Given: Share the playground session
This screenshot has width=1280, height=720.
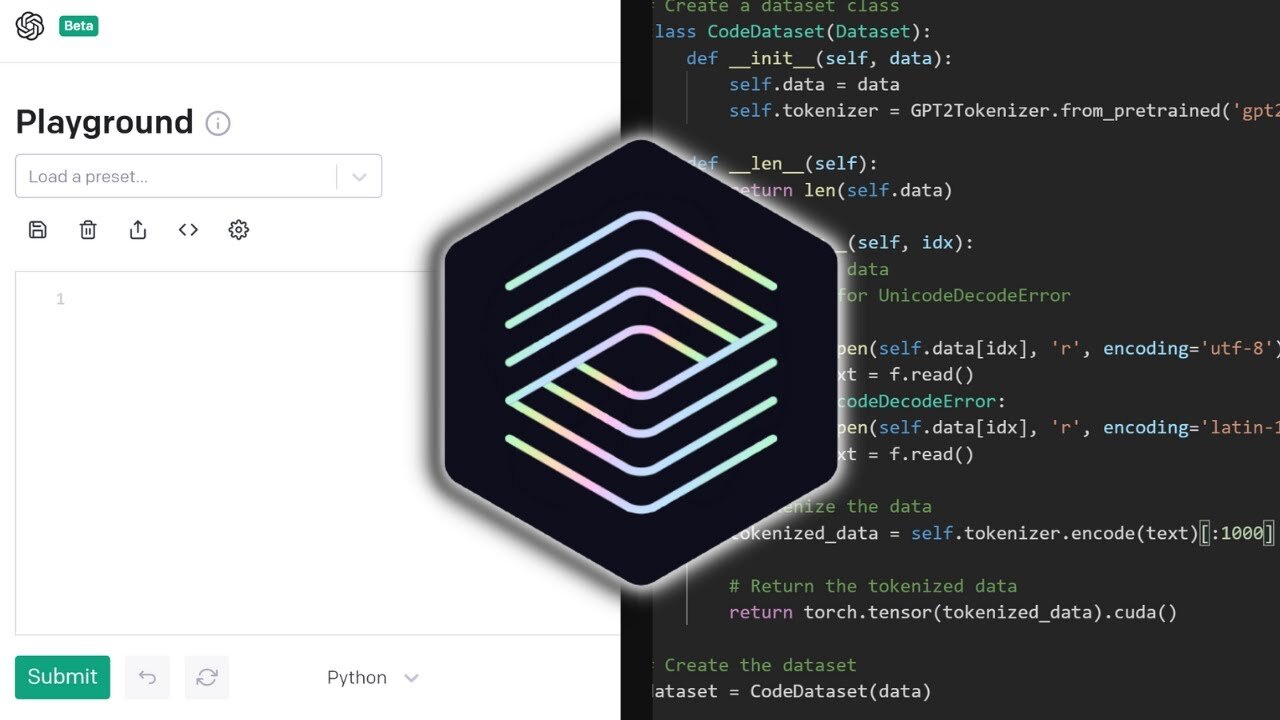Looking at the screenshot, I should (138, 229).
